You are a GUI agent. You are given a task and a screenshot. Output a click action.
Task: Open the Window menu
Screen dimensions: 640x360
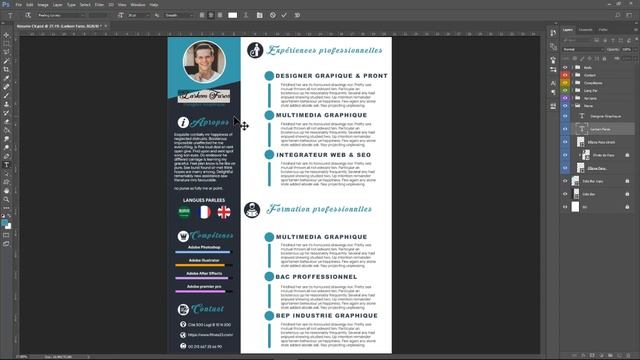click(138, 5)
